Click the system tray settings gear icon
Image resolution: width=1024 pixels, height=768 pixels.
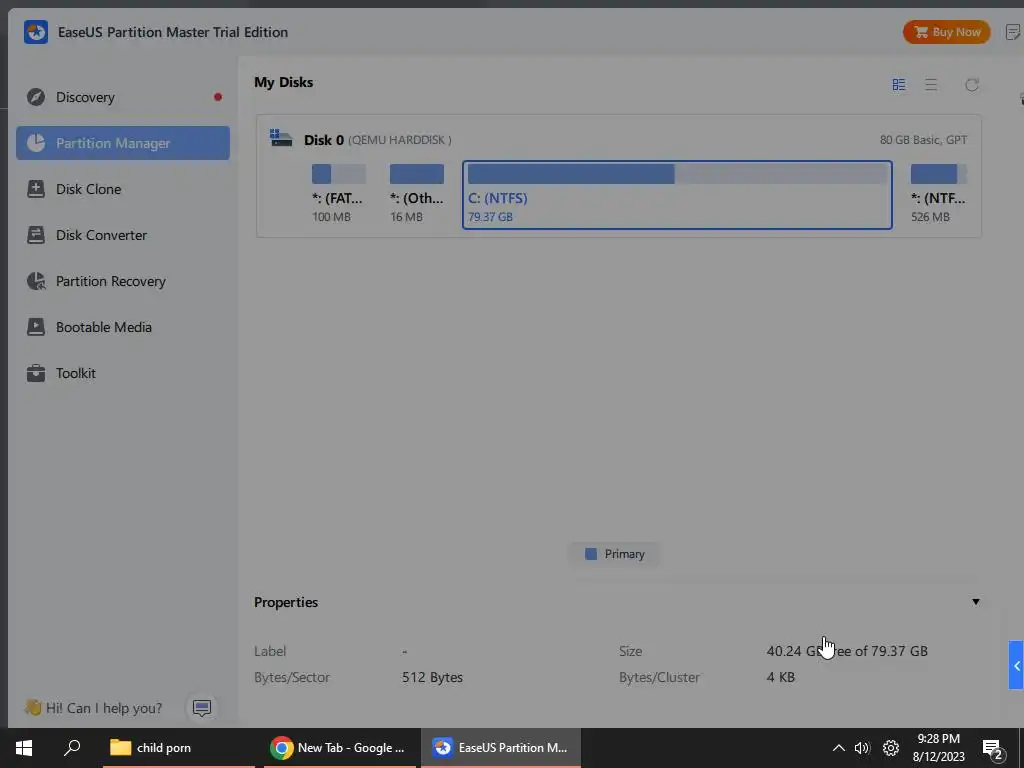(891, 748)
